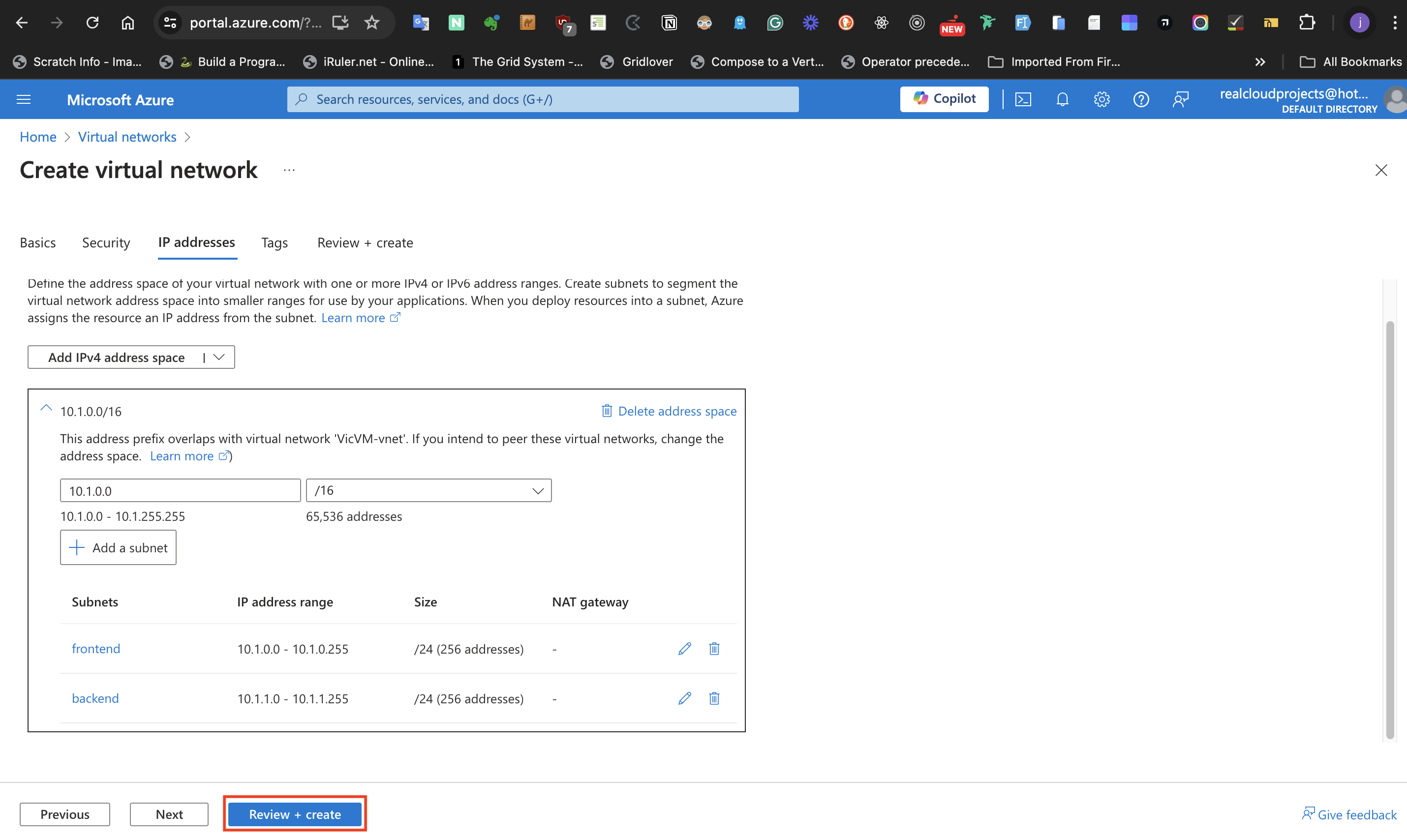Open Azure Cloud Shell from top bar
The height and width of the screenshot is (840, 1407).
pyautogui.click(x=1023, y=99)
